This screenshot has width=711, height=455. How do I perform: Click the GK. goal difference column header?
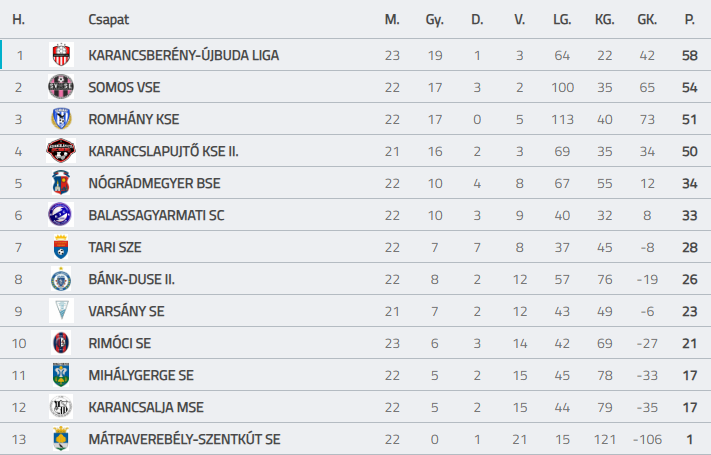[647, 20]
